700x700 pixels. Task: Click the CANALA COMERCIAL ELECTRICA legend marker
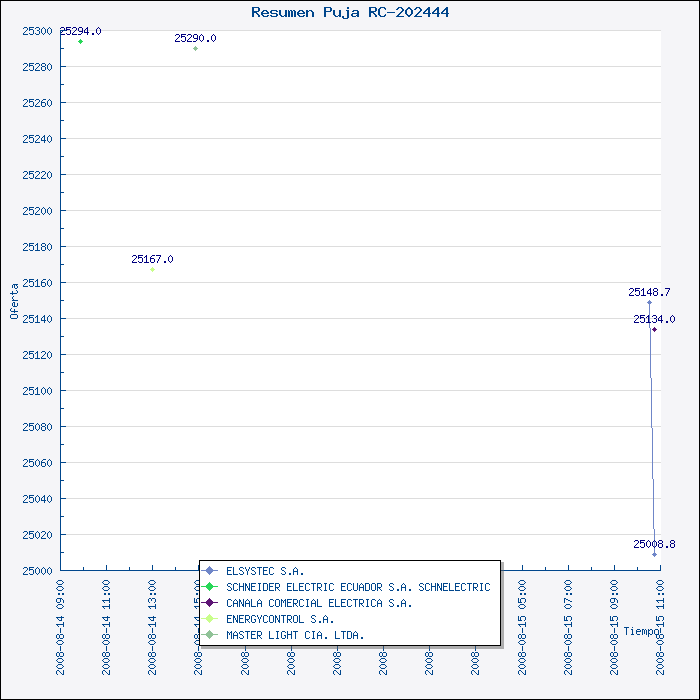pyautogui.click(x=210, y=603)
